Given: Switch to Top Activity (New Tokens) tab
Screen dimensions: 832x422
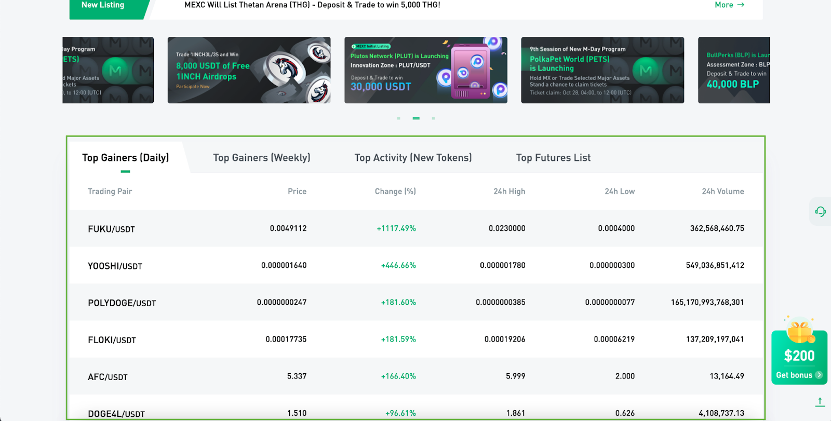Looking at the screenshot, I should (413, 158).
